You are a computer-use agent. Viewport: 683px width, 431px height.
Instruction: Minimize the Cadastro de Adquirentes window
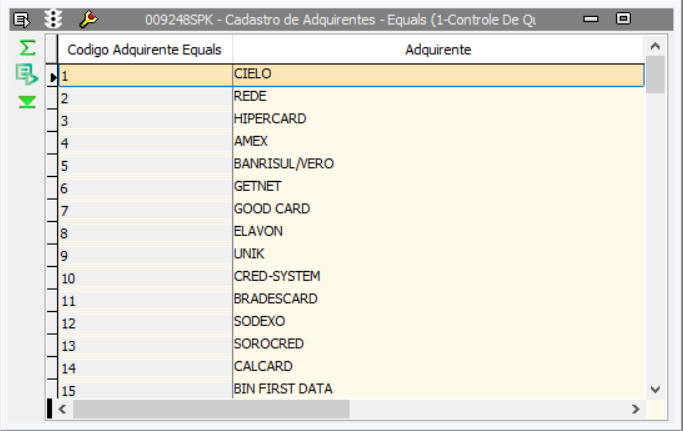[x=591, y=19]
